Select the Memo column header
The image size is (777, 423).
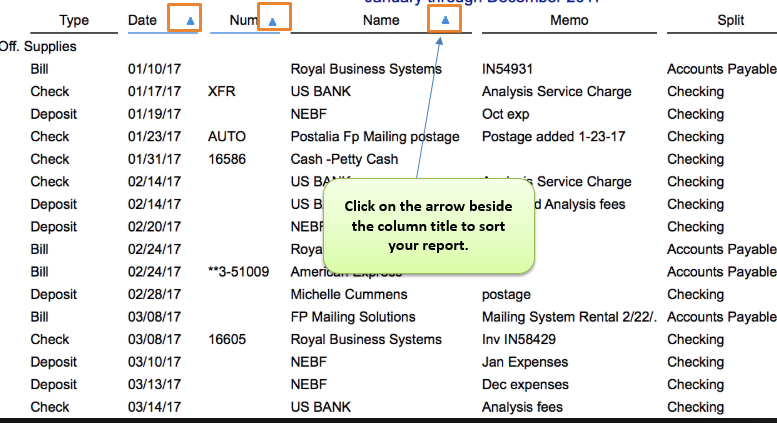569,20
